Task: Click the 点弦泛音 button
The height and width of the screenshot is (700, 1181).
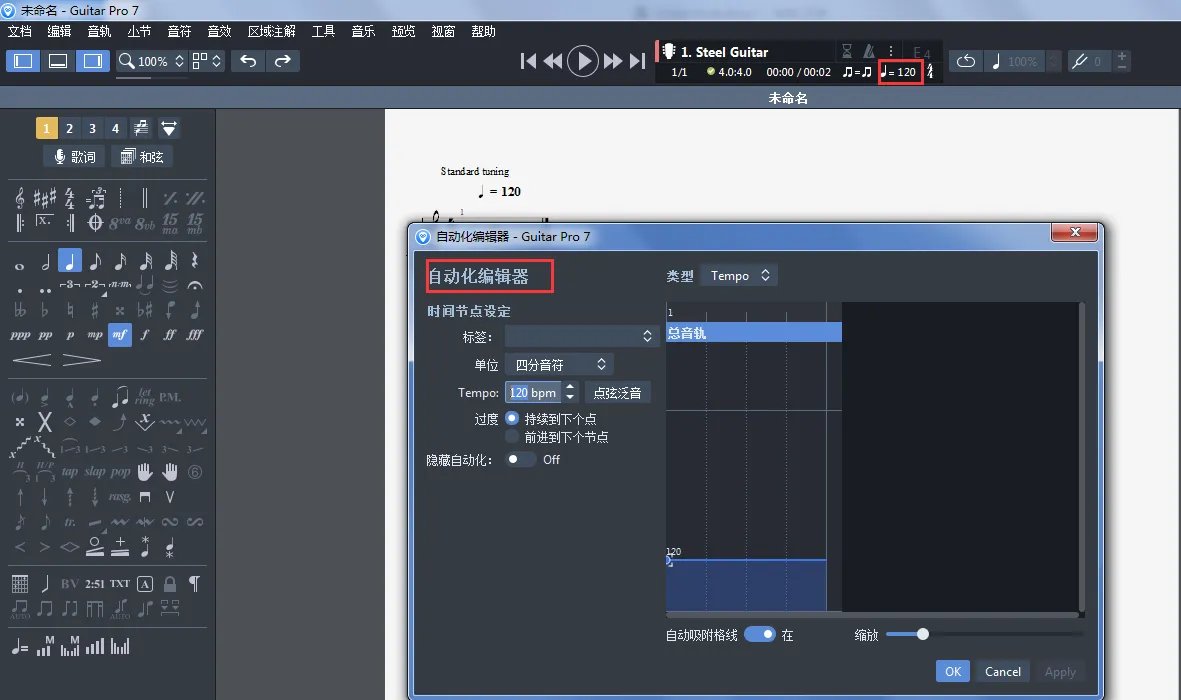Action: pyautogui.click(x=618, y=392)
